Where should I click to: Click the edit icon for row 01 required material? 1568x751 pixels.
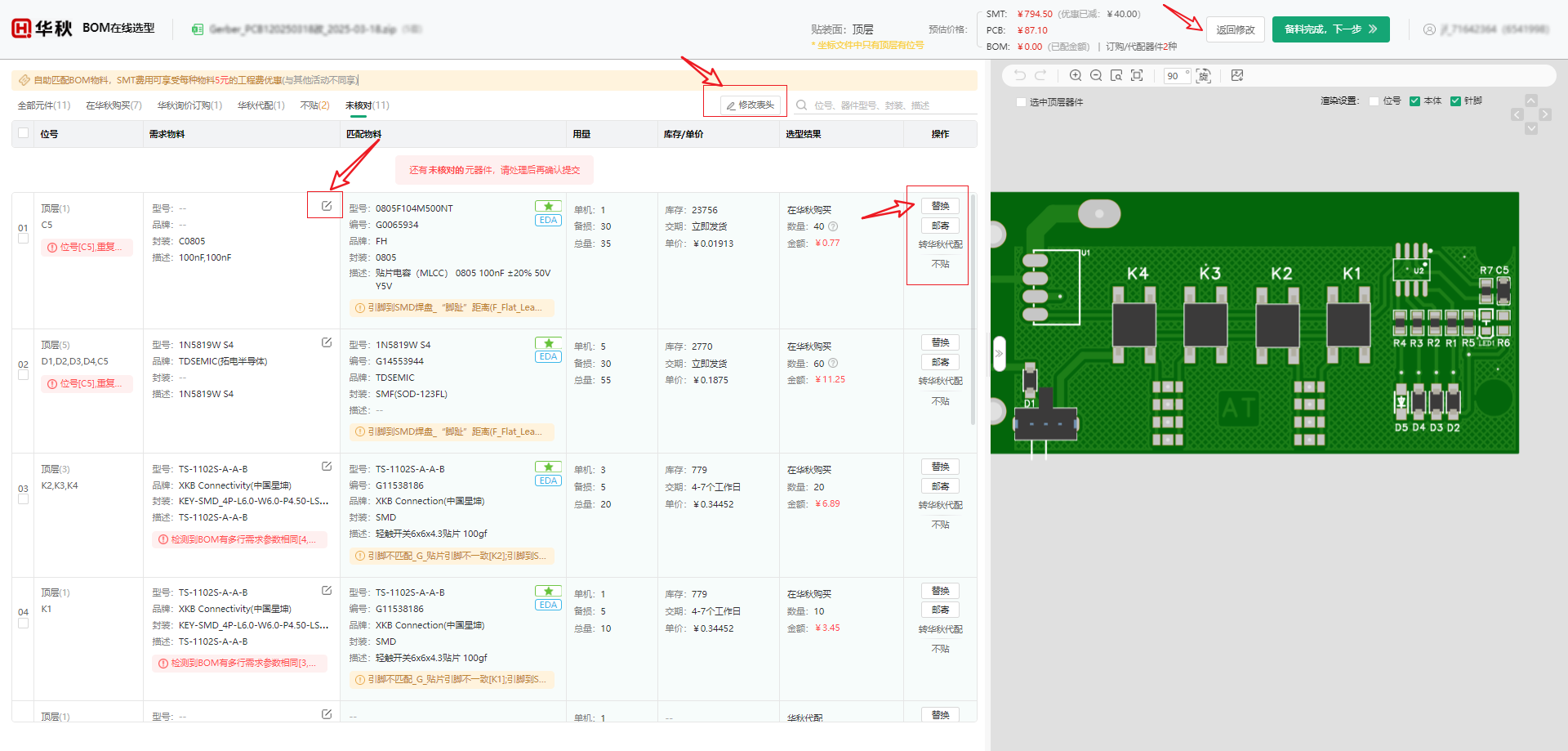327,206
